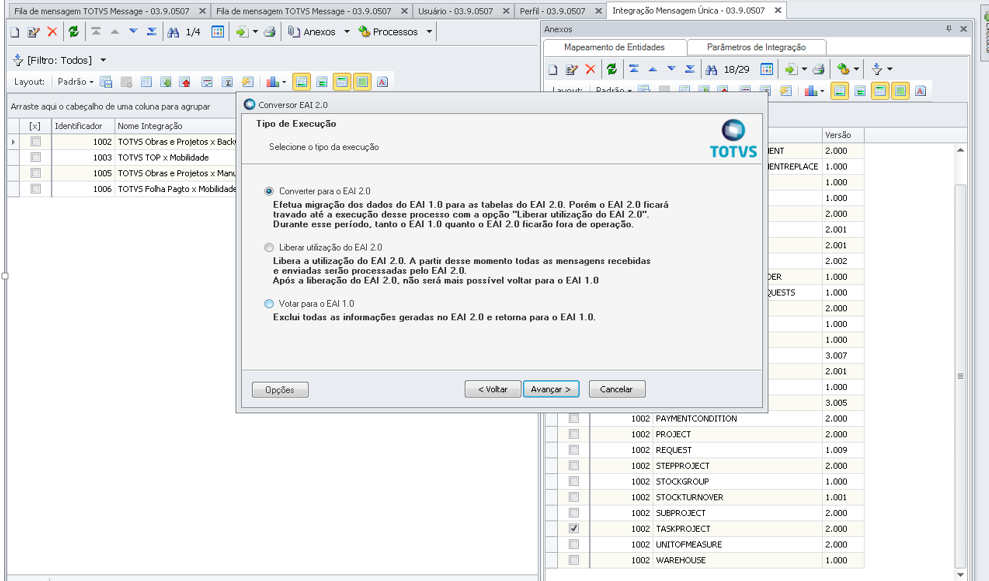Screen dimensions: 989x581
Task: Go to first record in main toolbar
Action: (x=96, y=31)
